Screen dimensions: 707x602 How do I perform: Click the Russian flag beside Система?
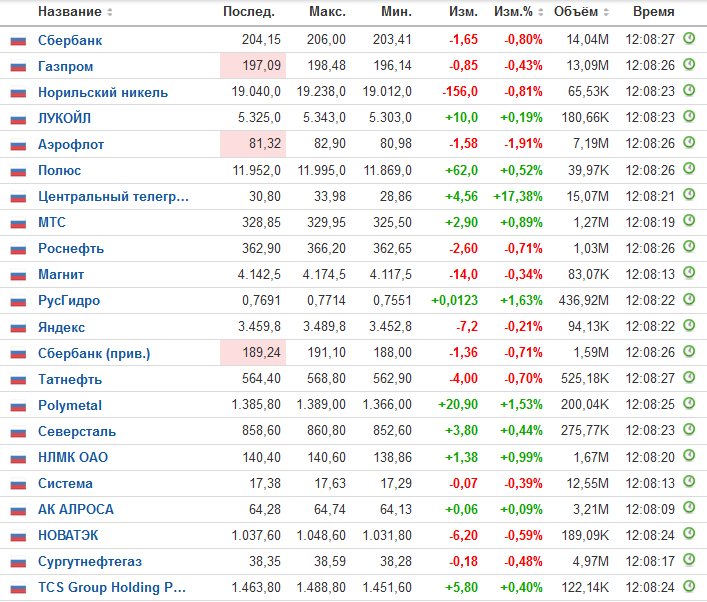pyautogui.click(x=18, y=484)
